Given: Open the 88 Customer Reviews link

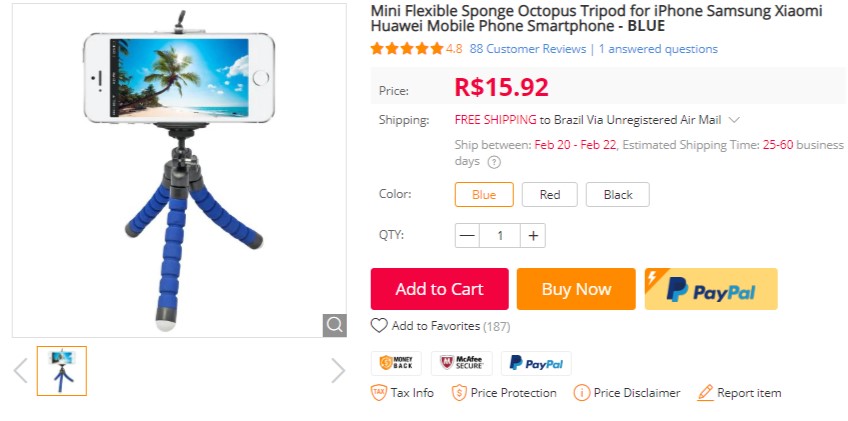Looking at the screenshot, I should [x=527, y=49].
